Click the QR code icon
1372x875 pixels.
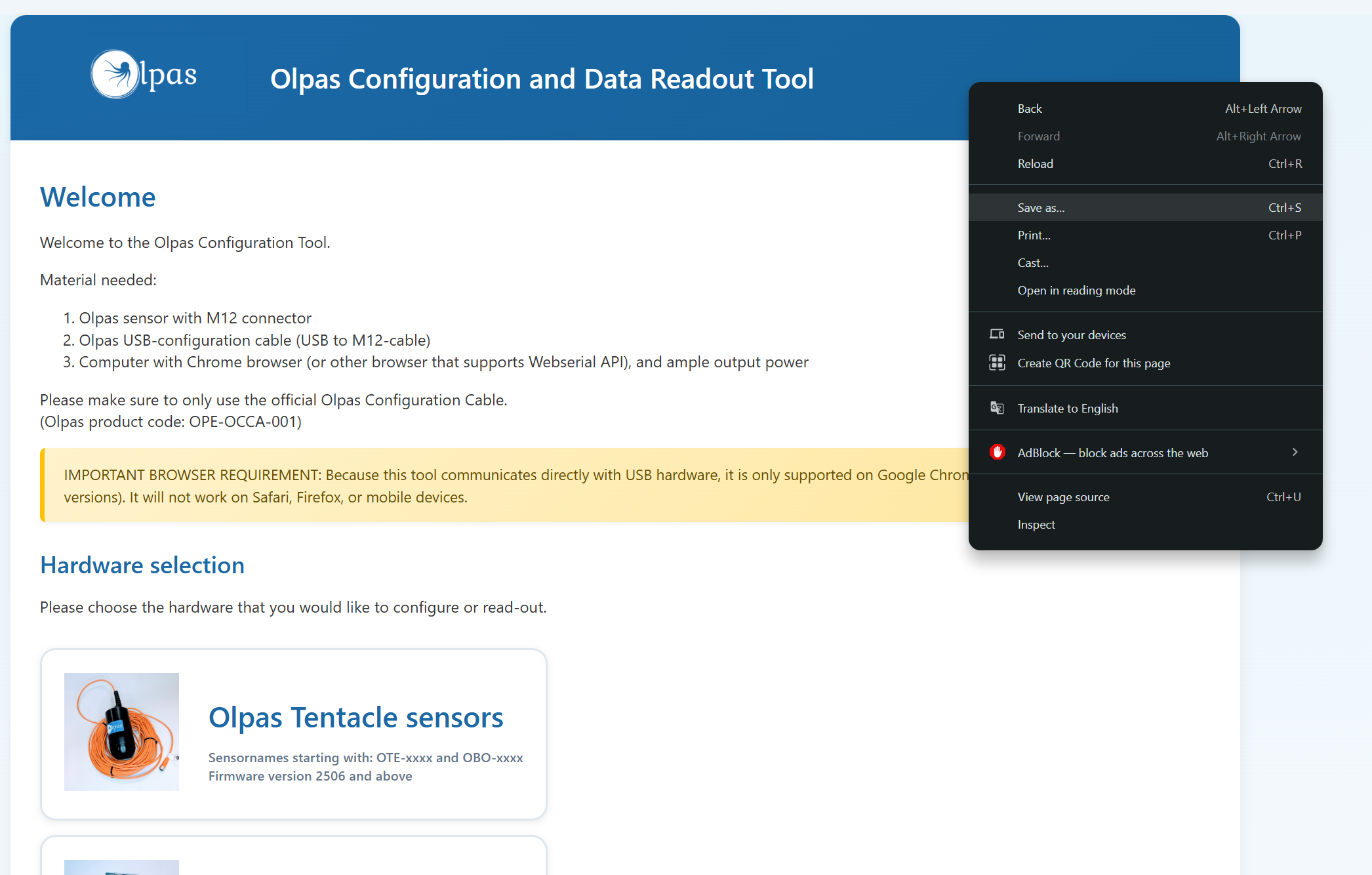pos(997,363)
